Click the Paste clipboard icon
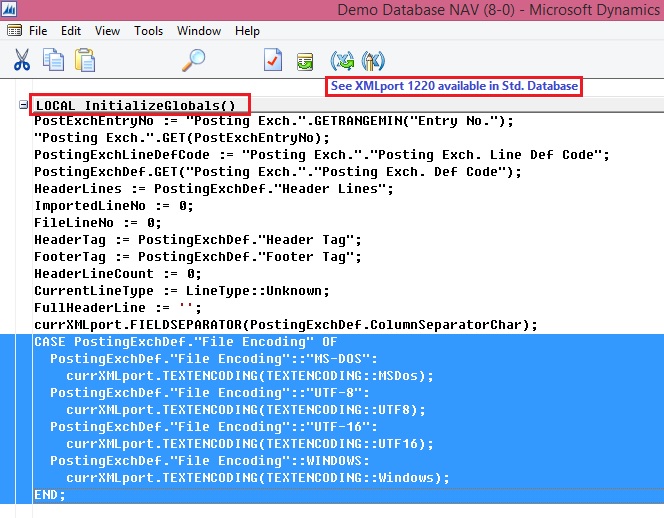Viewport: 664px width, 518px height. pos(85,60)
